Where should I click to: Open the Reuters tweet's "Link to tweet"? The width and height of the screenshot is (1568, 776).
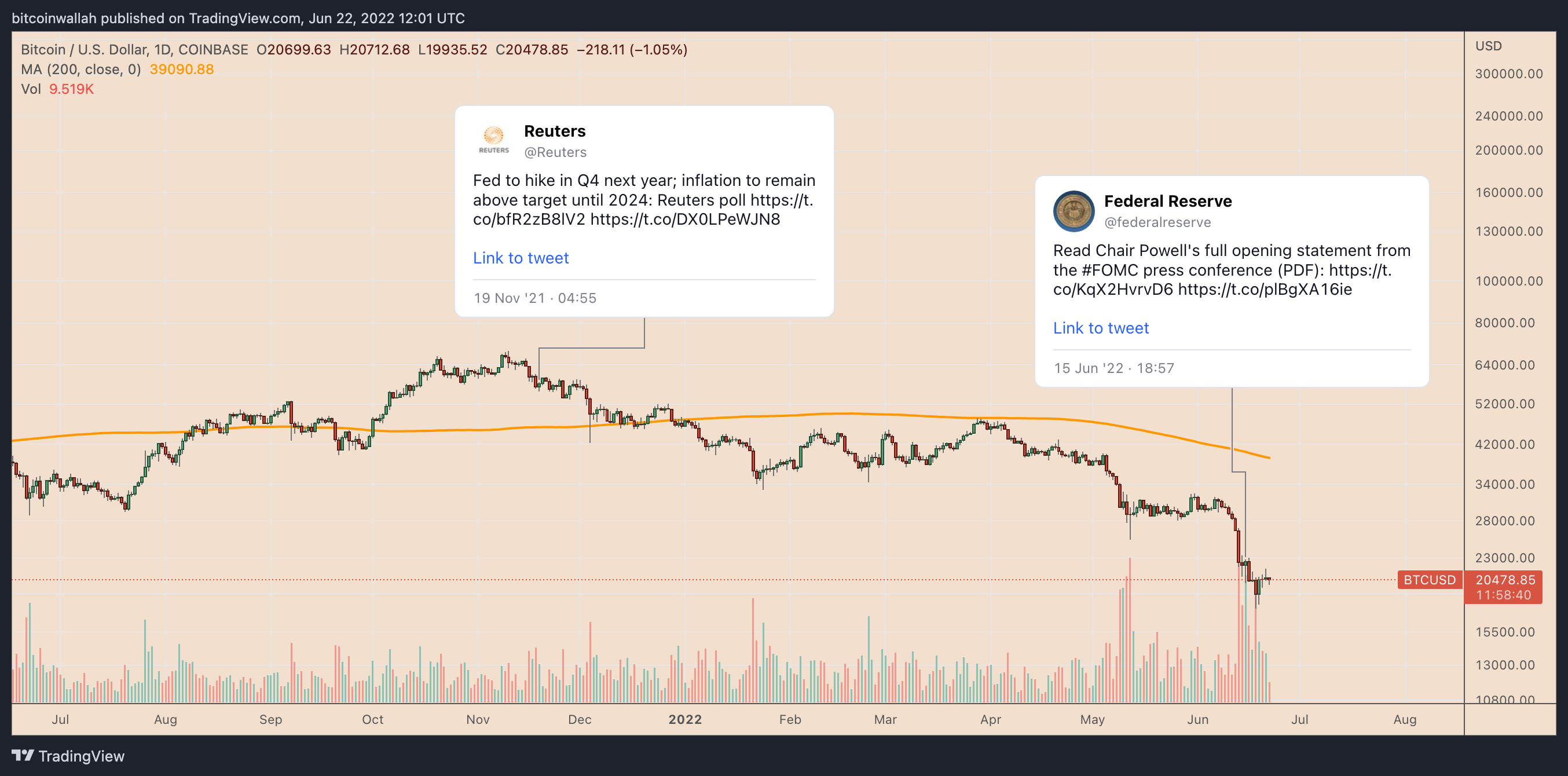(521, 258)
